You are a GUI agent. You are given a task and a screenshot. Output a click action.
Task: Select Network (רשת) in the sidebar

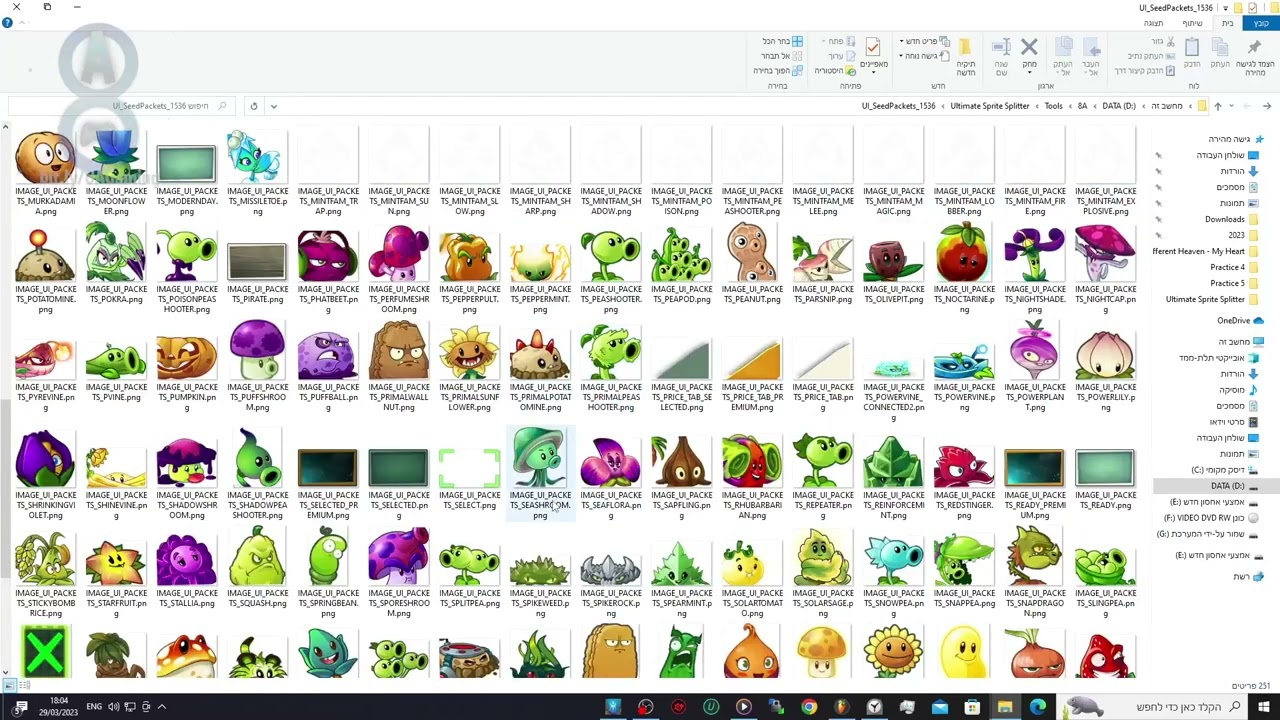(x=1248, y=576)
